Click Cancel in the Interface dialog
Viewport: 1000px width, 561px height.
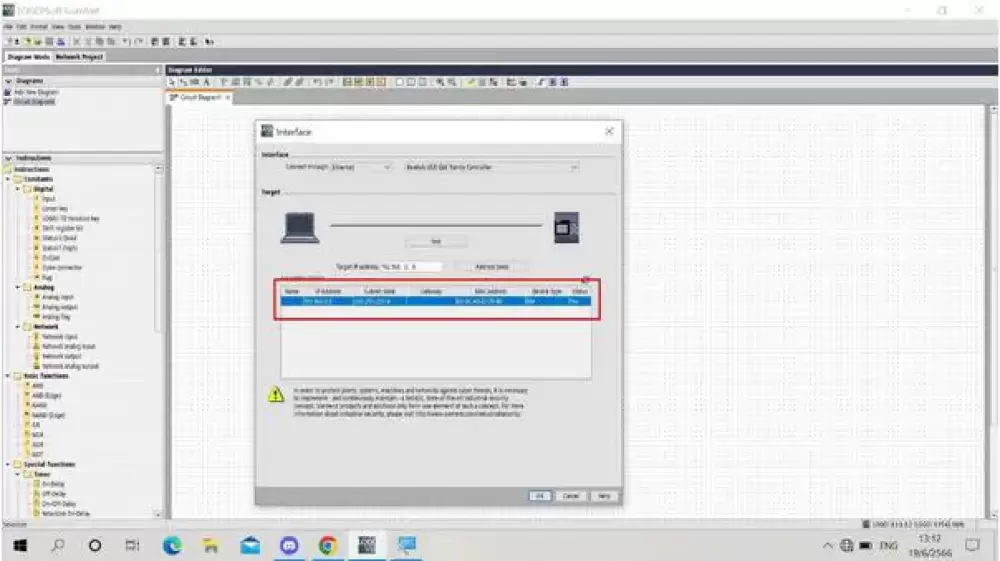click(571, 496)
